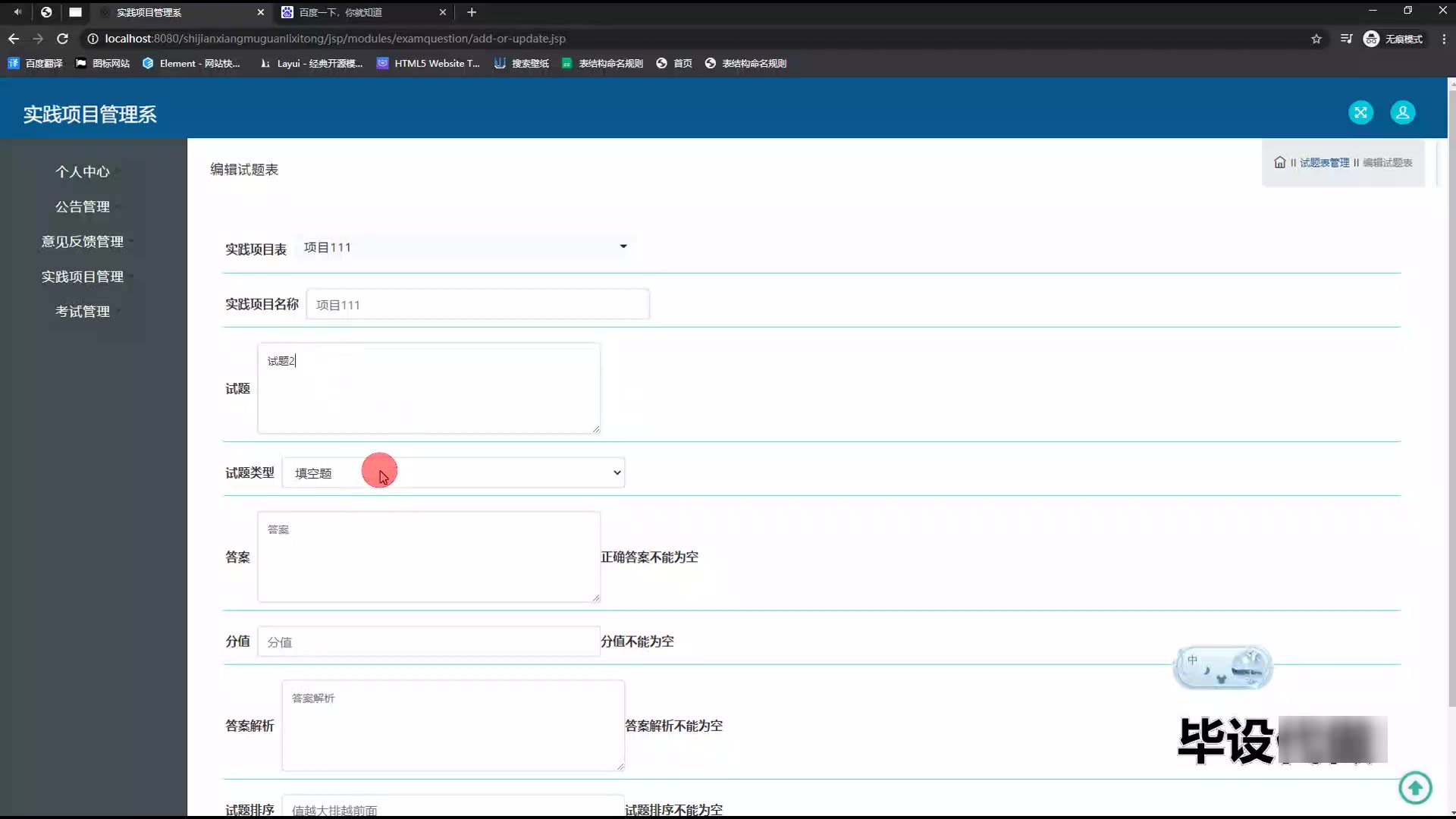Image resolution: width=1456 pixels, height=819 pixels.
Task: Open HTML5 Website T... bookmark
Action: tap(428, 64)
